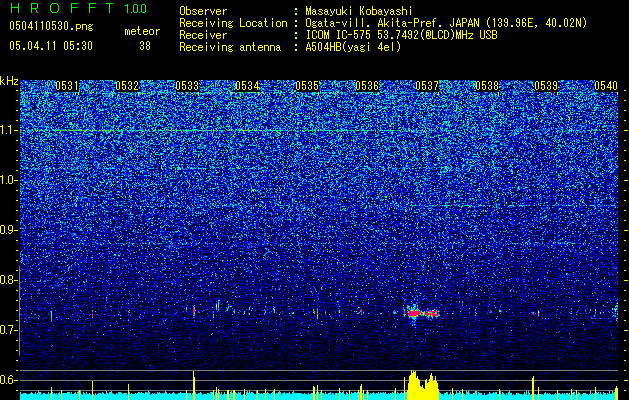Click the 0.6 frequency axis label
This screenshot has height=400, width=629.
[9, 380]
